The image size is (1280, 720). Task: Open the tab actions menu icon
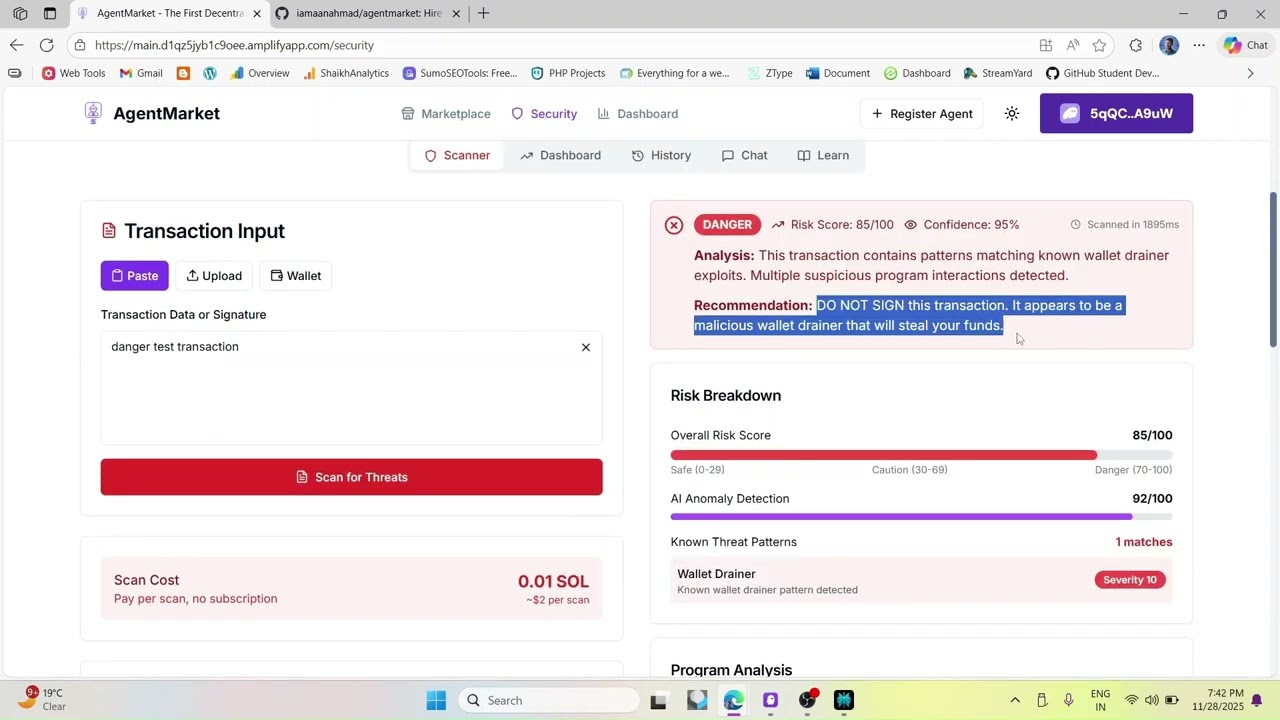[50, 14]
